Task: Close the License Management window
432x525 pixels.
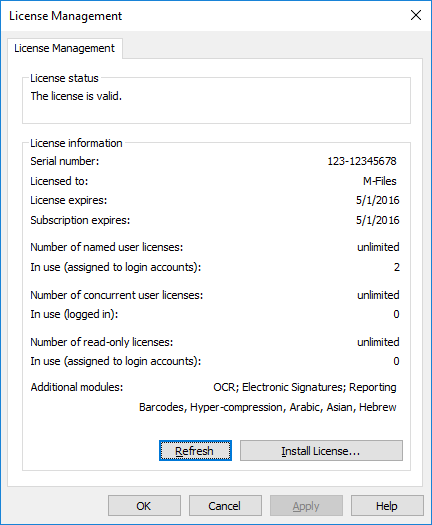Action: click(416, 15)
